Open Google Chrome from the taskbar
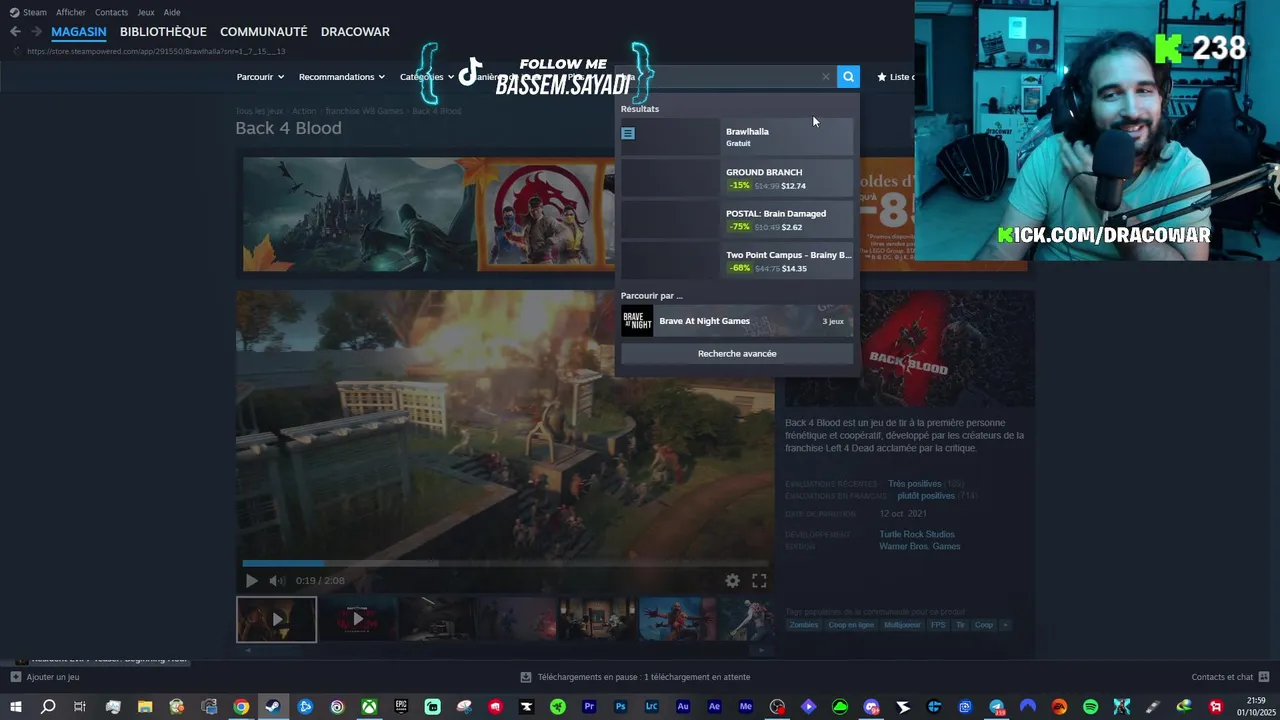The image size is (1280, 720). tap(241, 707)
